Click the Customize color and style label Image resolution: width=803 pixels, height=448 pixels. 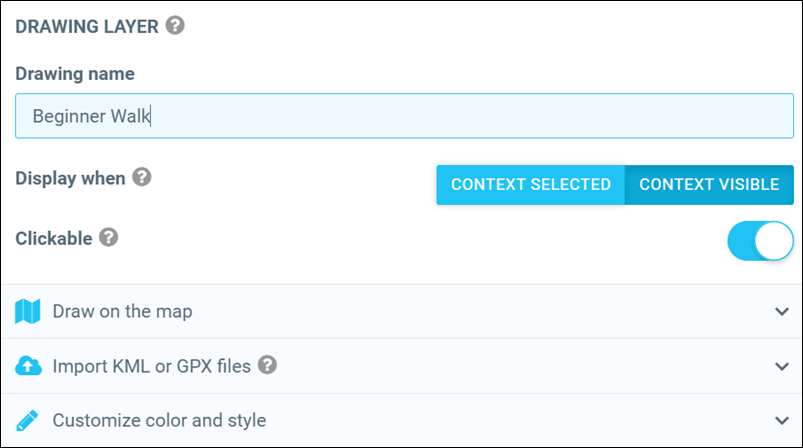[159, 420]
